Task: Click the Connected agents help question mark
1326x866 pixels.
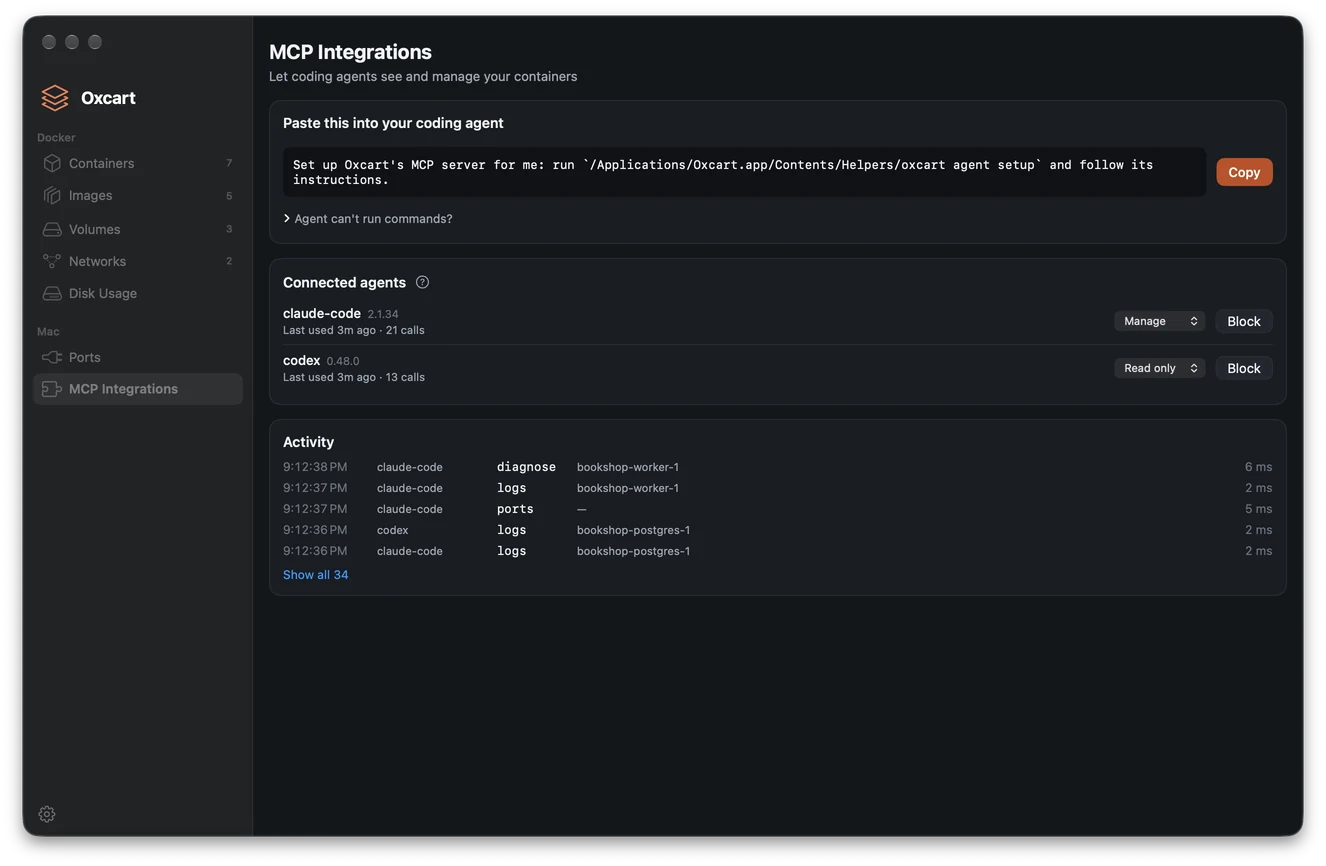Action: coord(422,282)
